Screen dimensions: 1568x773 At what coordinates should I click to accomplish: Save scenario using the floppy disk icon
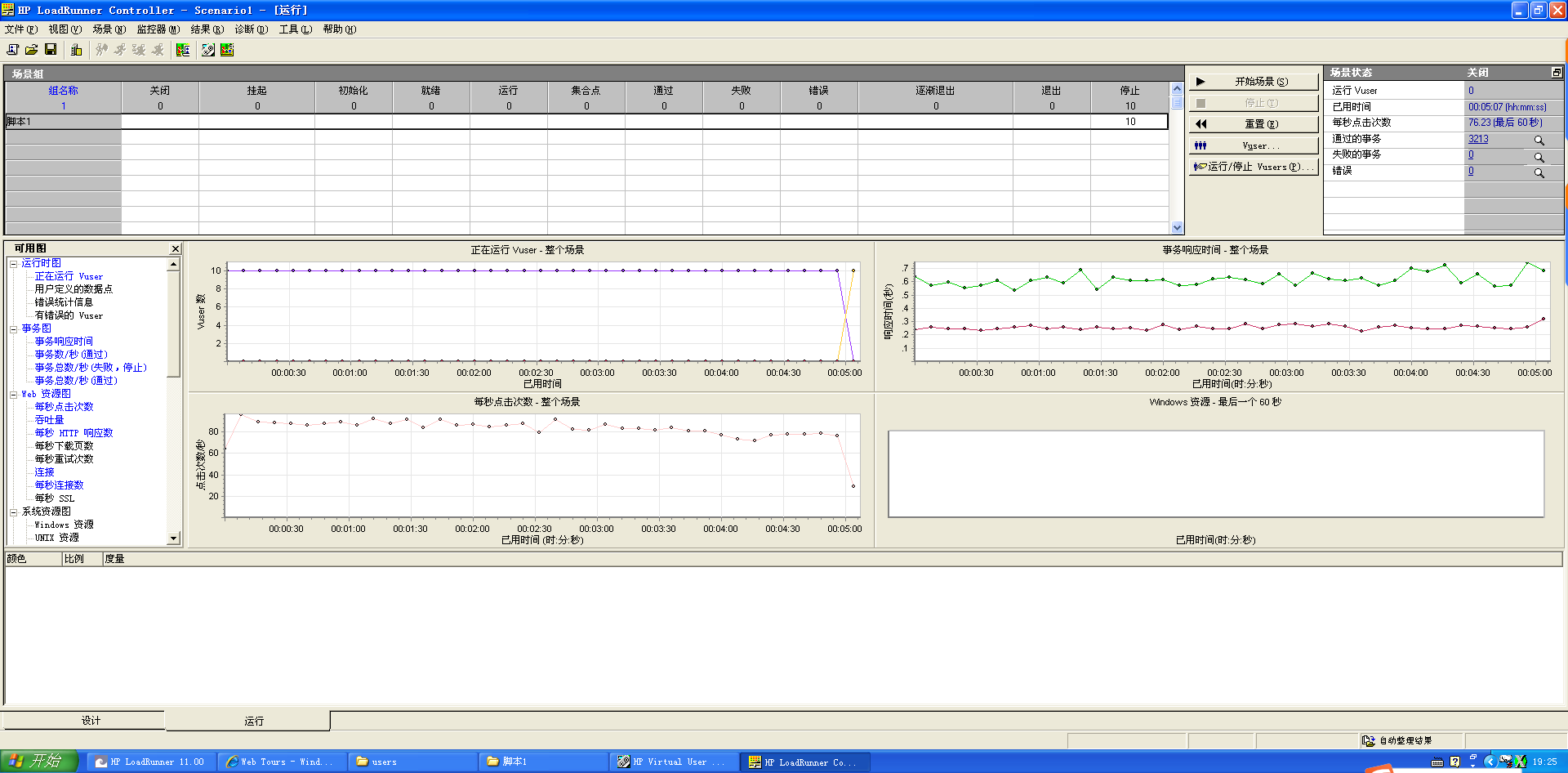click(x=51, y=50)
